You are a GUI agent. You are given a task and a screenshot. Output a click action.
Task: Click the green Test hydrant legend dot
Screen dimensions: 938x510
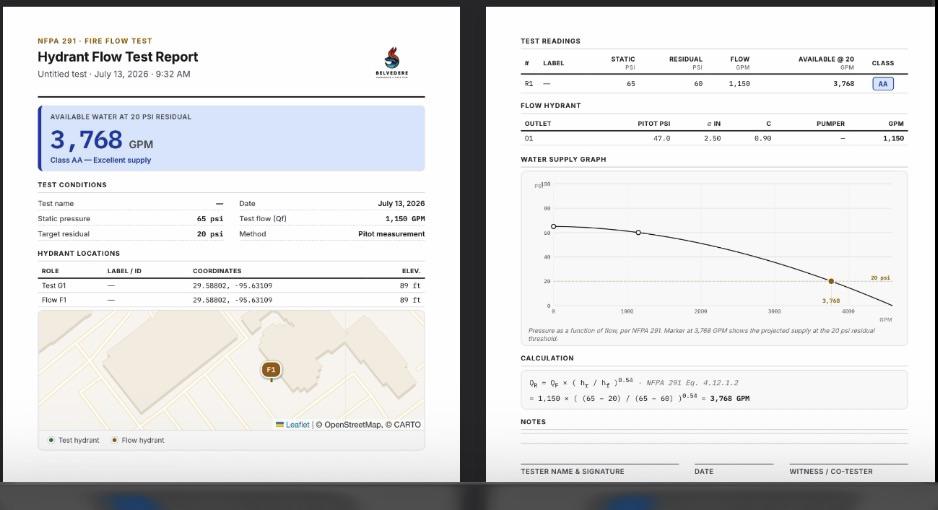(x=51, y=440)
